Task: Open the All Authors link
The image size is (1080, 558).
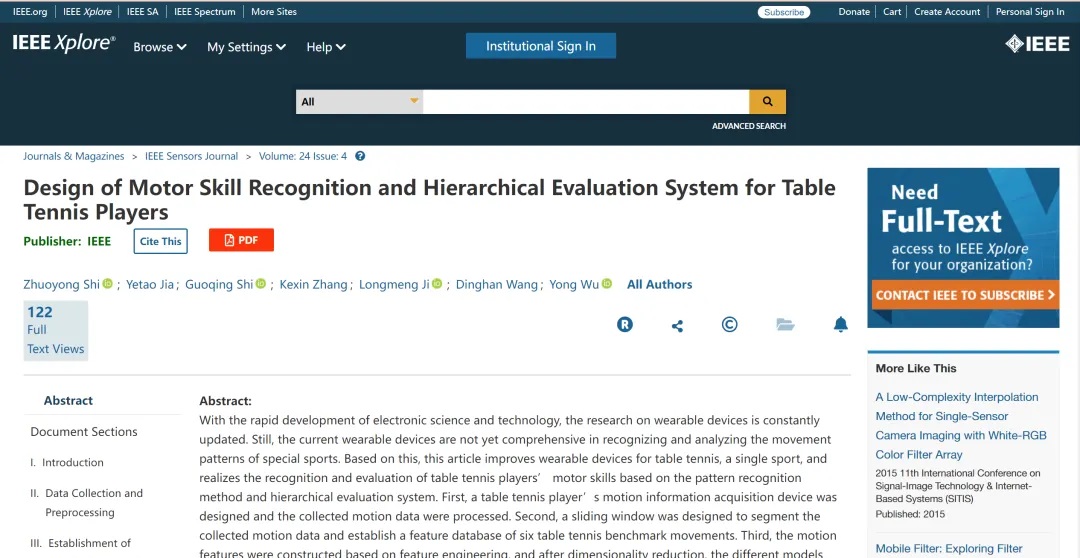Action: pos(659,285)
